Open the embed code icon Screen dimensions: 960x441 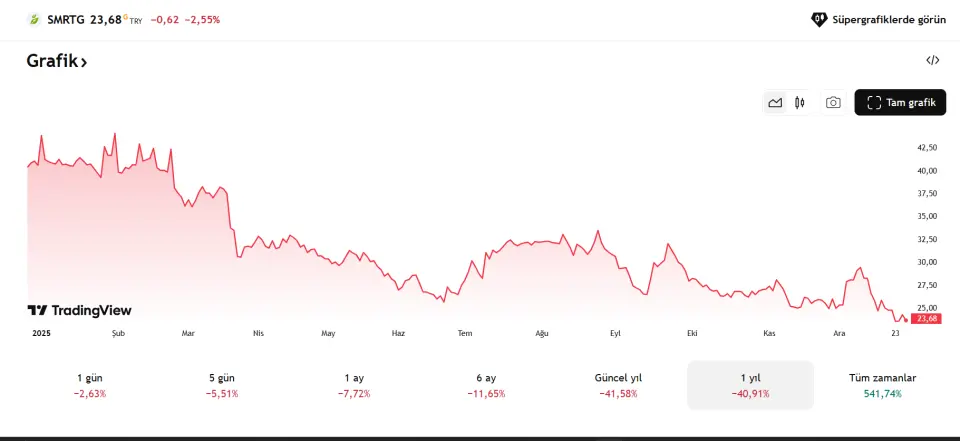coord(932,60)
